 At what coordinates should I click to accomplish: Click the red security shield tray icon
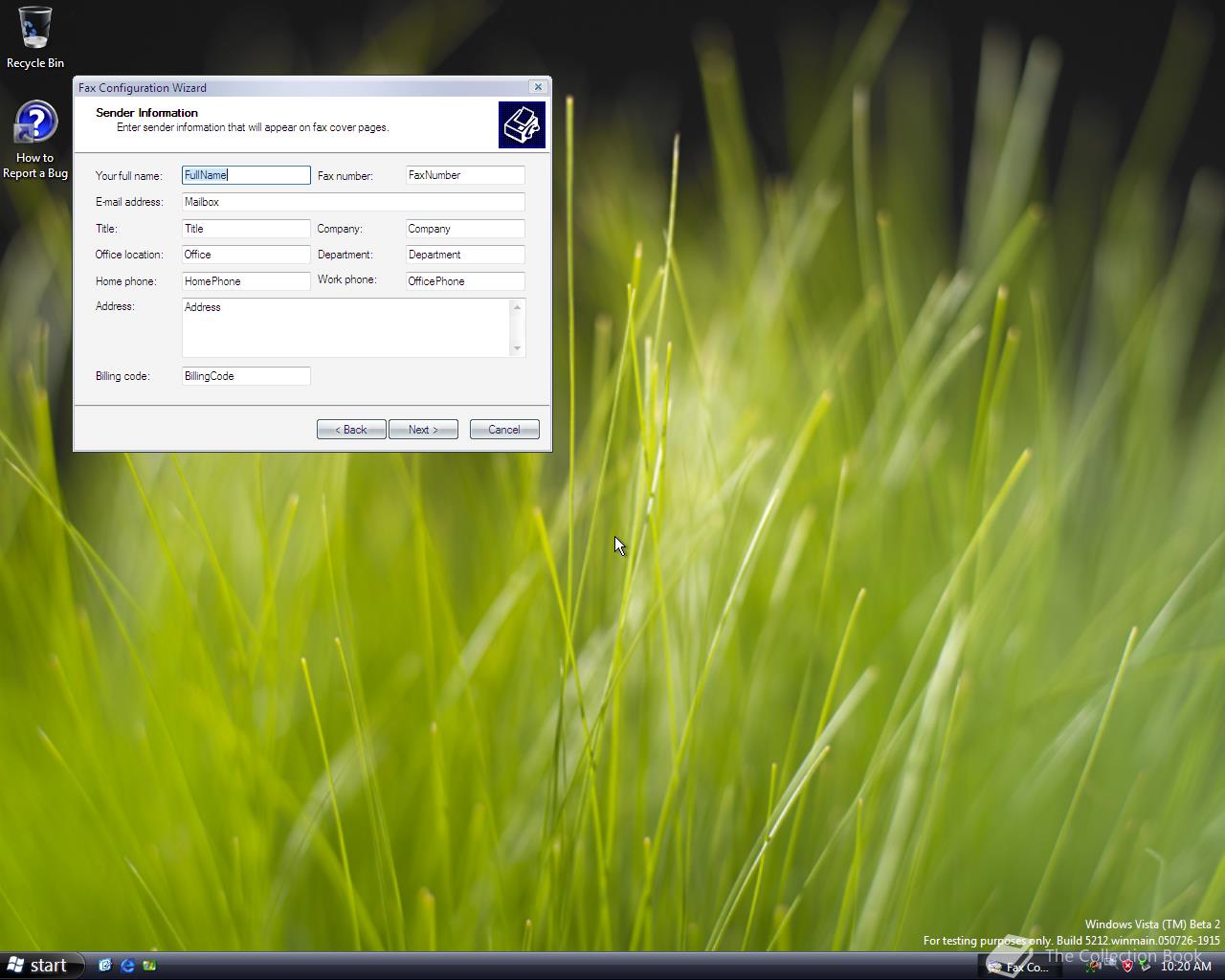1127,966
